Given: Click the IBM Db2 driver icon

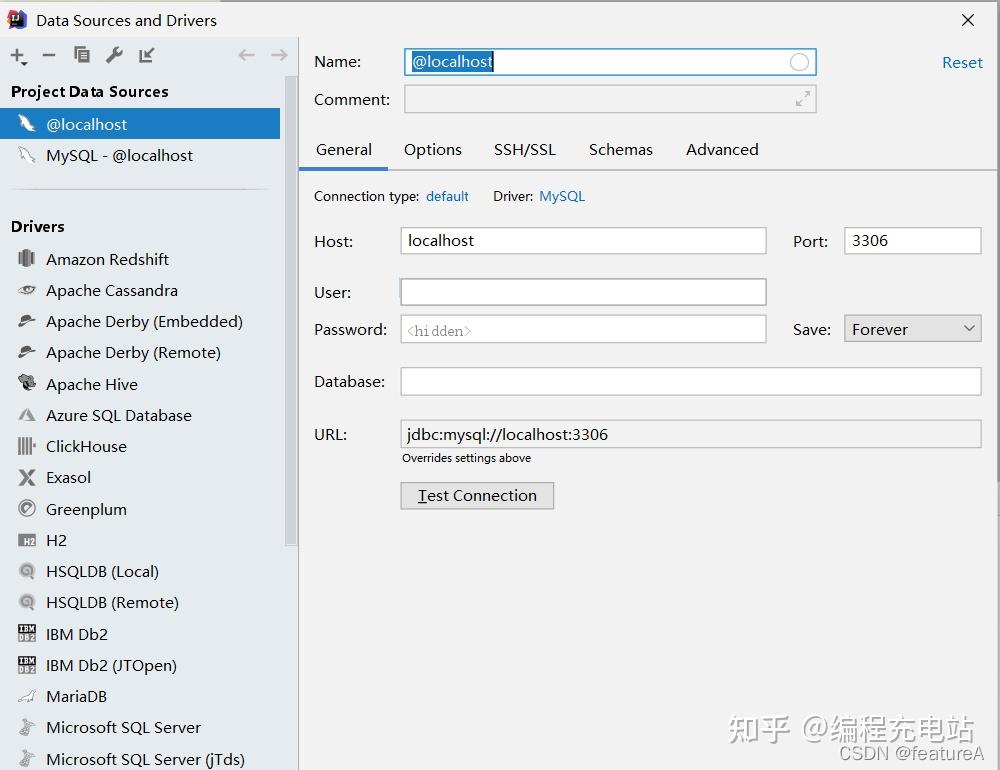Looking at the screenshot, I should click(x=27, y=633).
